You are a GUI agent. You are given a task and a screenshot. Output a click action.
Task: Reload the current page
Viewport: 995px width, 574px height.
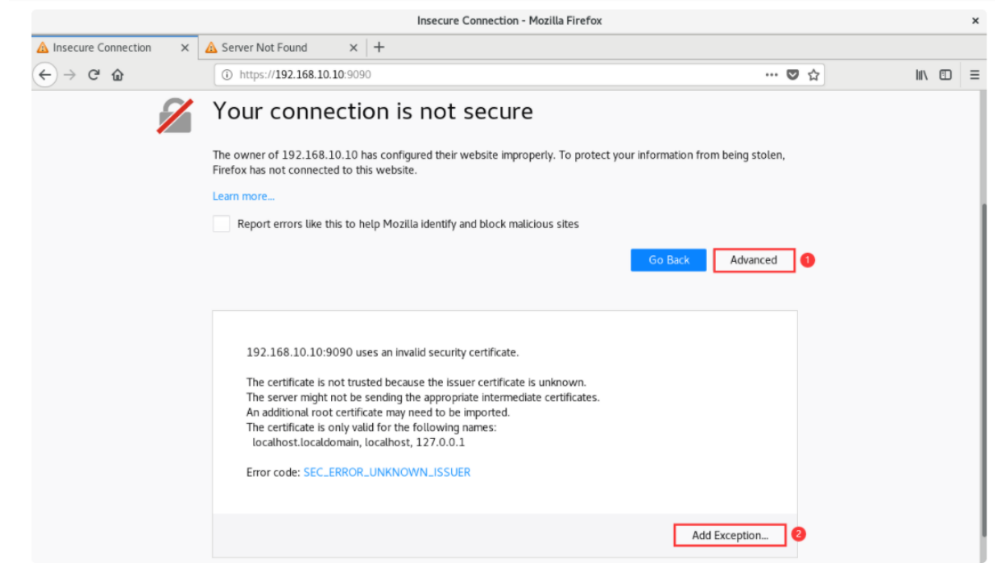point(94,75)
